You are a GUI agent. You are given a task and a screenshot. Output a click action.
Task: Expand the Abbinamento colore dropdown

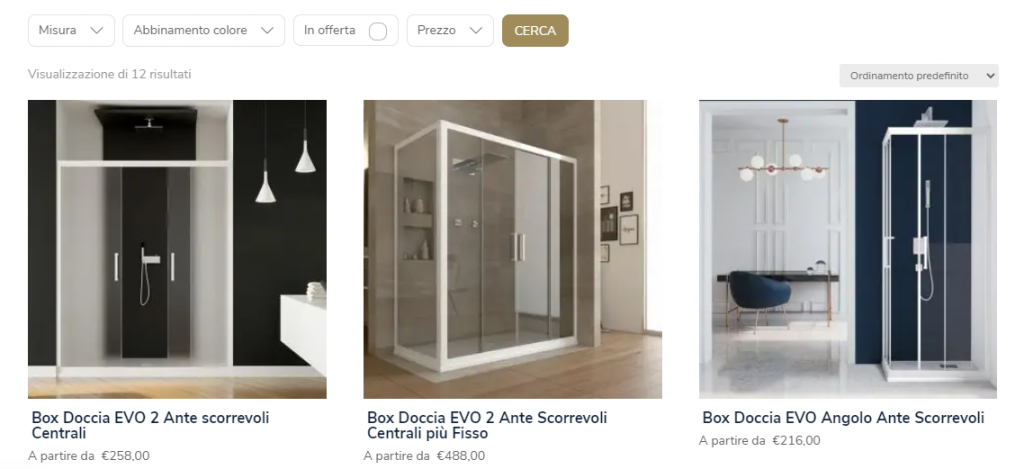(204, 31)
